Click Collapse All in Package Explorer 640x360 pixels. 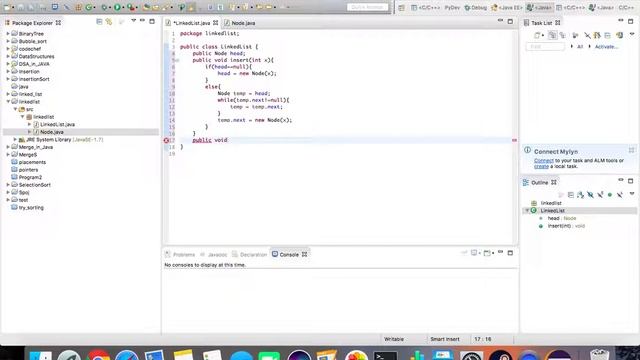point(99,22)
